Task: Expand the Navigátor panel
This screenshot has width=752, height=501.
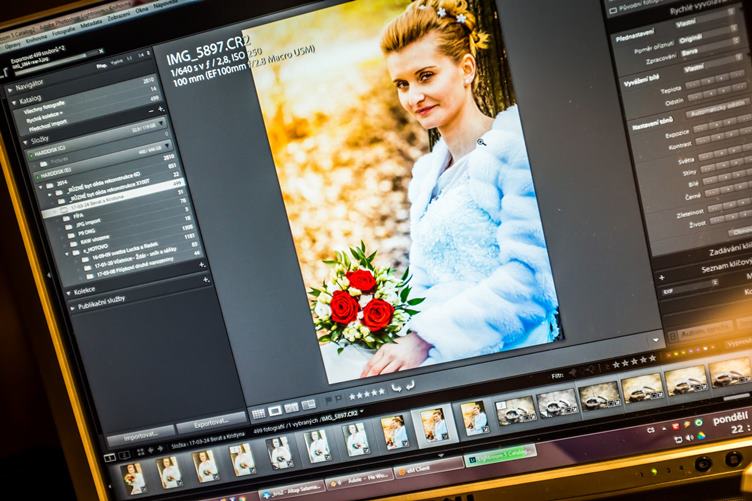Action: coord(10,90)
